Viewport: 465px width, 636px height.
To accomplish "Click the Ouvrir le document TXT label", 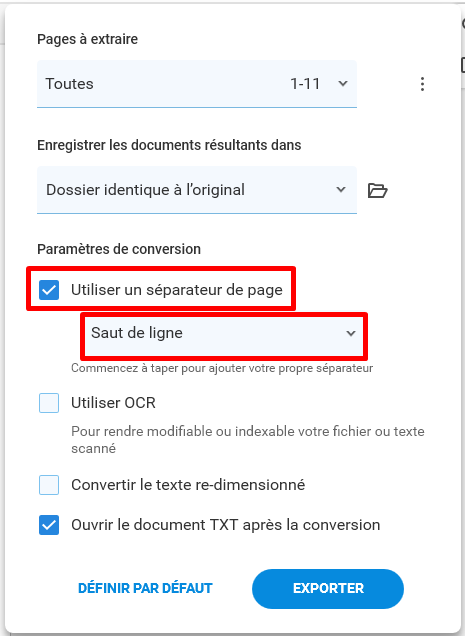I will [x=226, y=525].
